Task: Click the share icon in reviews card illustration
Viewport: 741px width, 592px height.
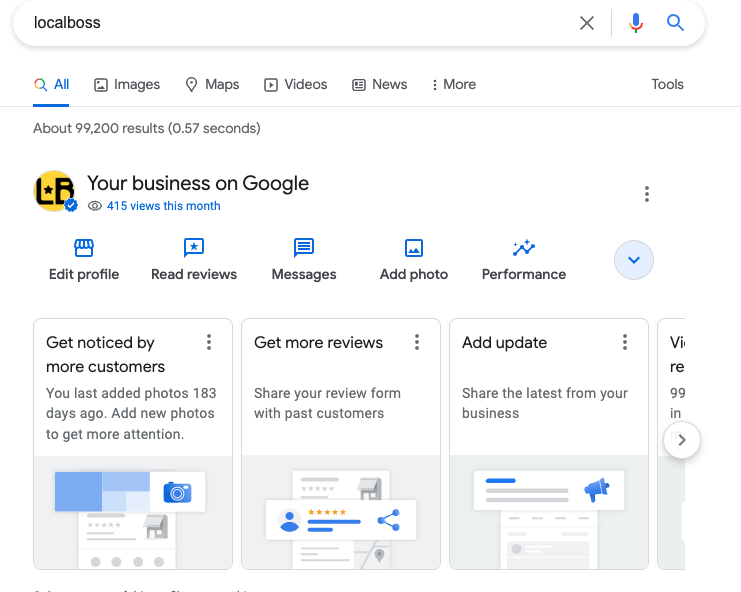Action: [388, 520]
